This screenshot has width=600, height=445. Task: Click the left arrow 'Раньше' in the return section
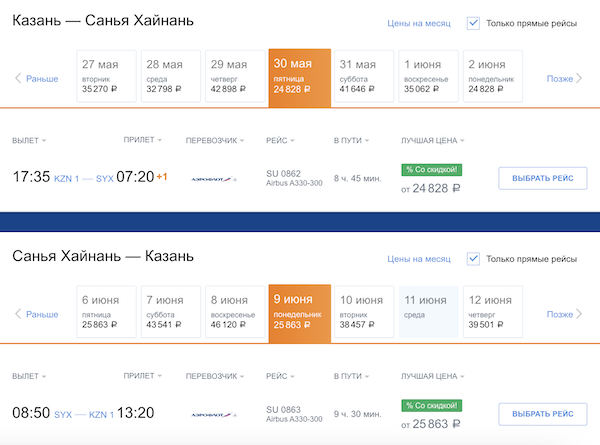(36, 314)
